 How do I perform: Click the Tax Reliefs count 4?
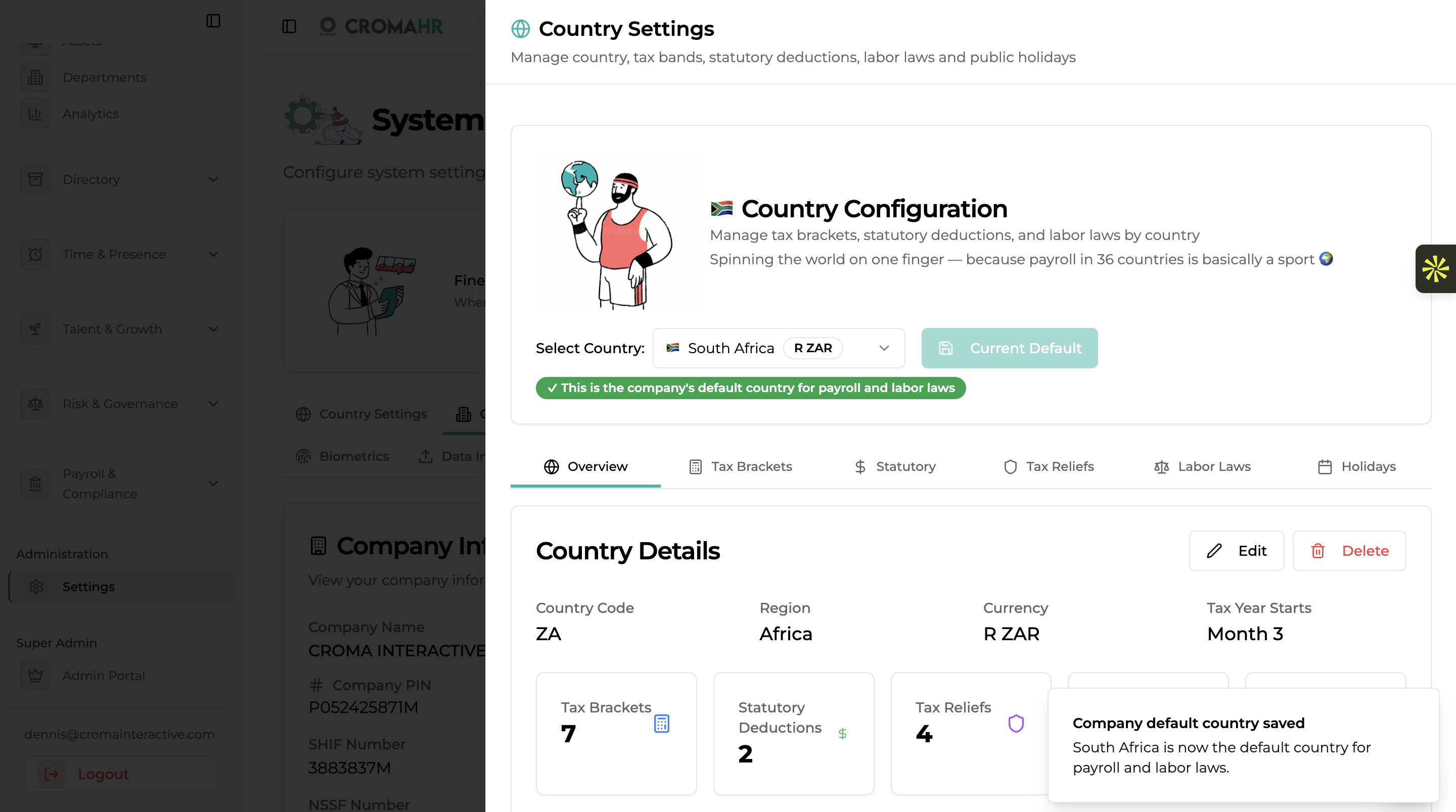pos(924,734)
